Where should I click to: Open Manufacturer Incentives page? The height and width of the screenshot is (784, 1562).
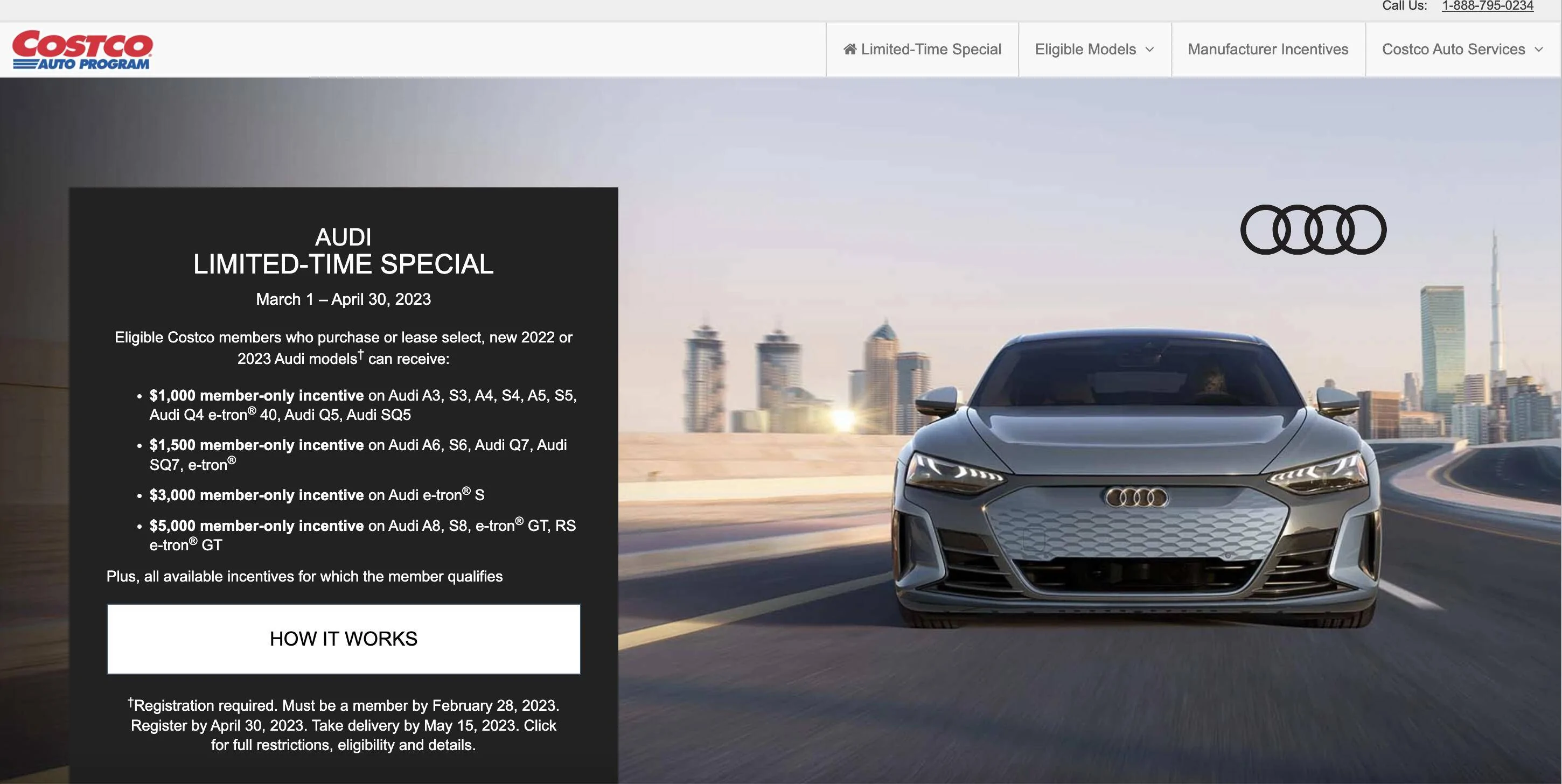point(1268,49)
